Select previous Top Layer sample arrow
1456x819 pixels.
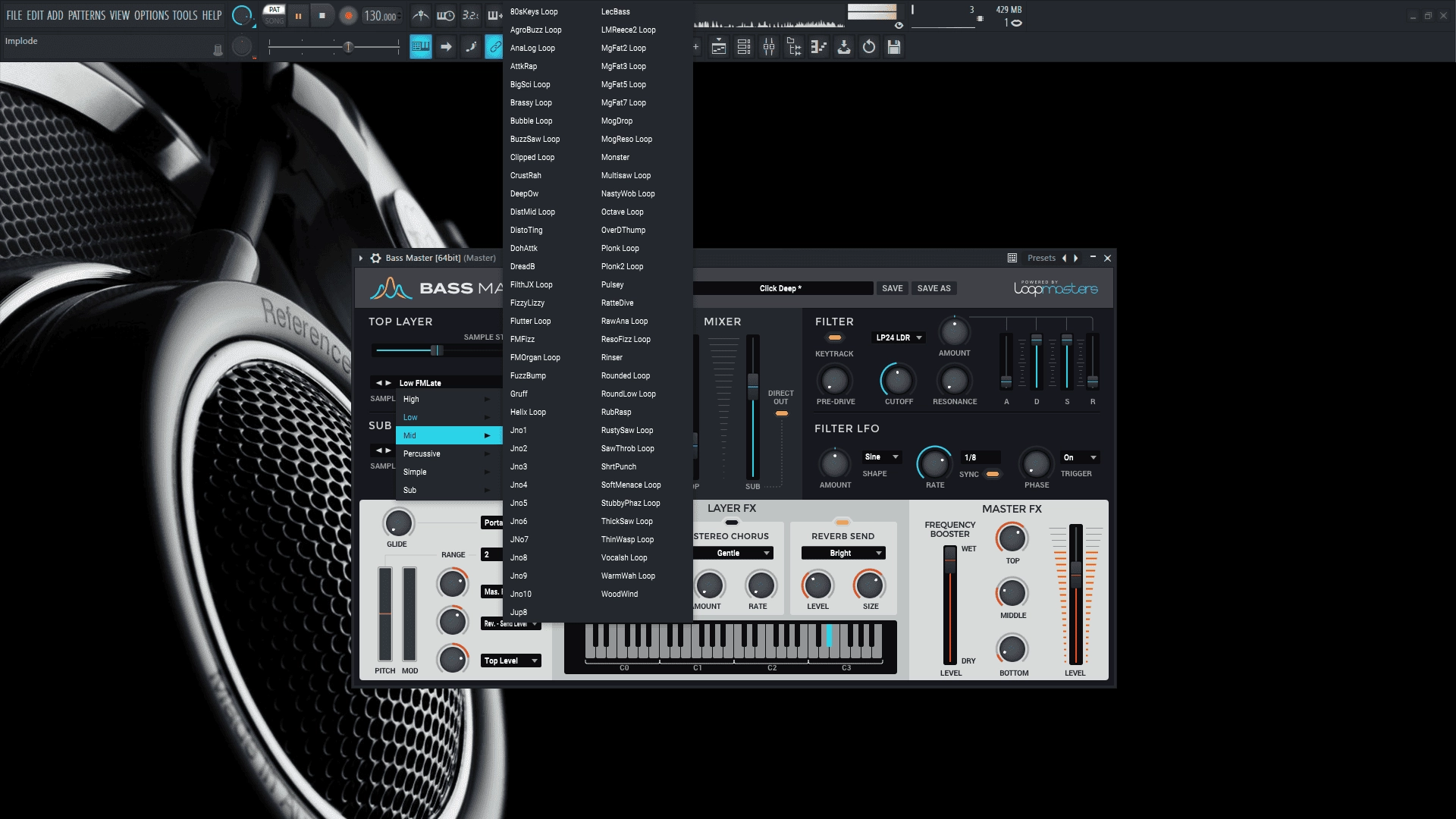378,383
